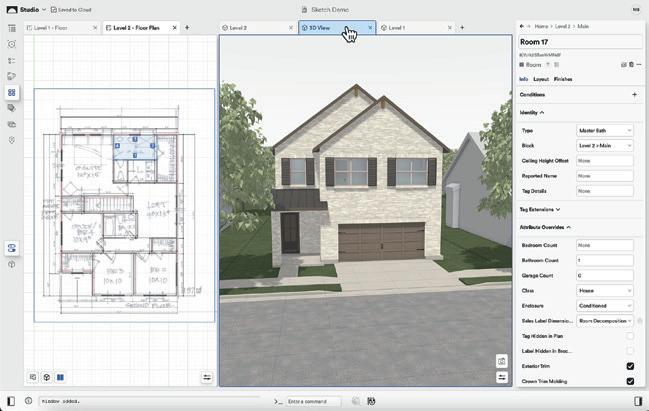Click Home in the properties breadcrumb
Viewport: 649px width, 411px height.
541,26
